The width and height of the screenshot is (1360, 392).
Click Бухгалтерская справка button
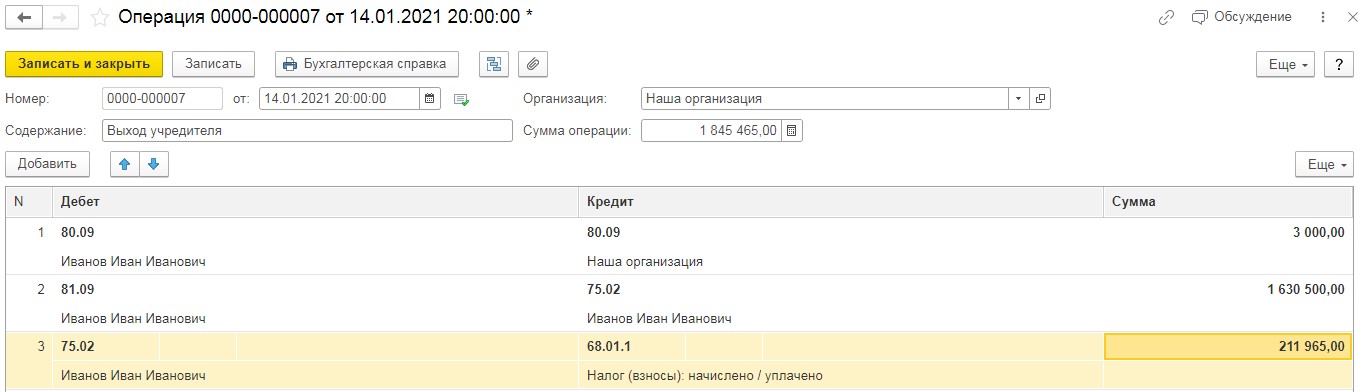[367, 64]
